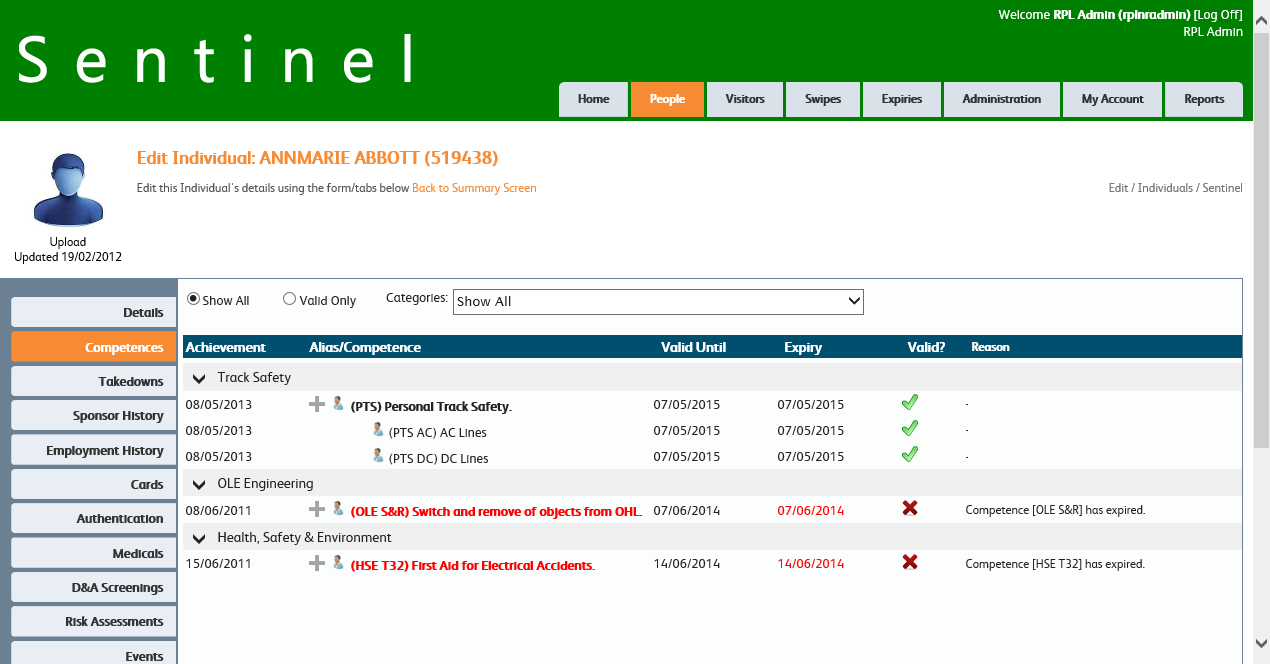The height and width of the screenshot is (664, 1270).
Task: Click red cross for HSE T32 row
Action: (x=910, y=562)
